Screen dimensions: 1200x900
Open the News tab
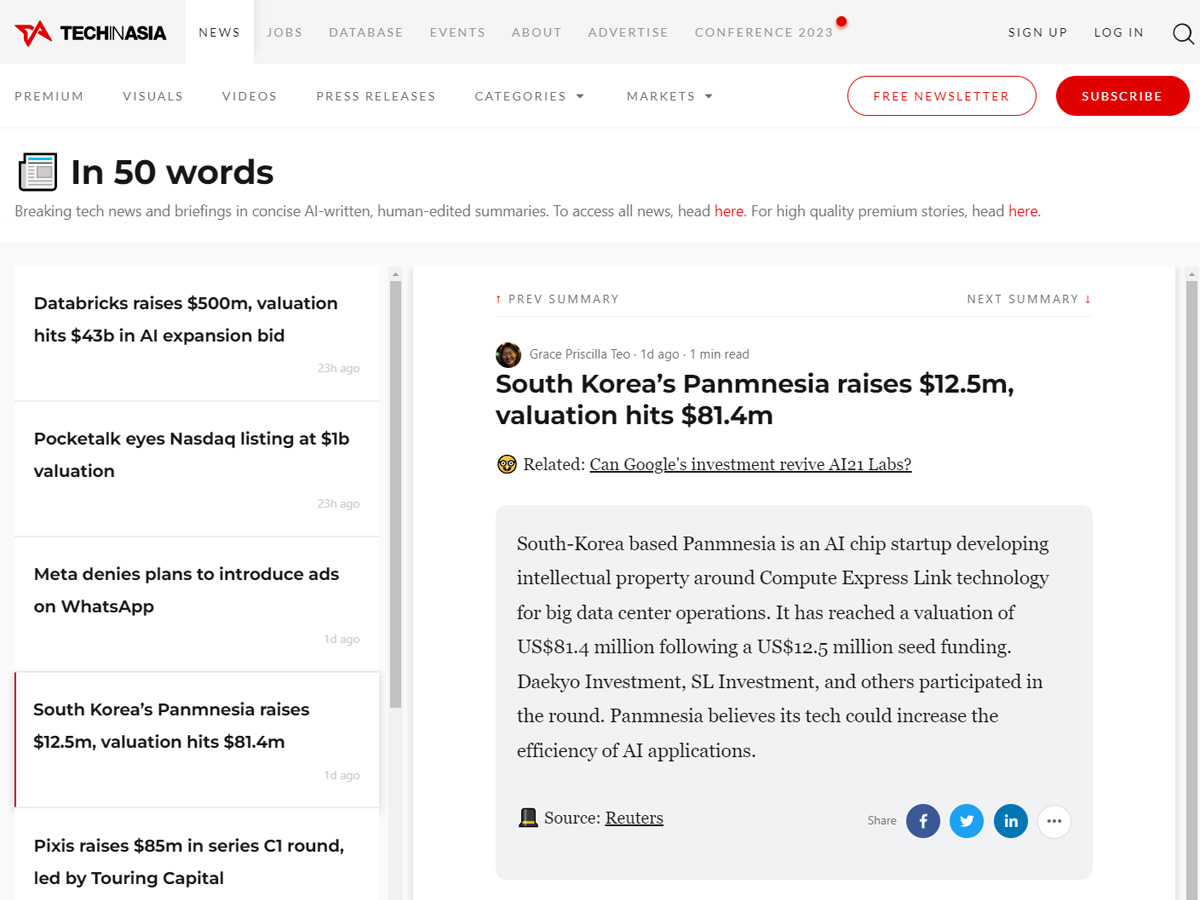point(219,32)
